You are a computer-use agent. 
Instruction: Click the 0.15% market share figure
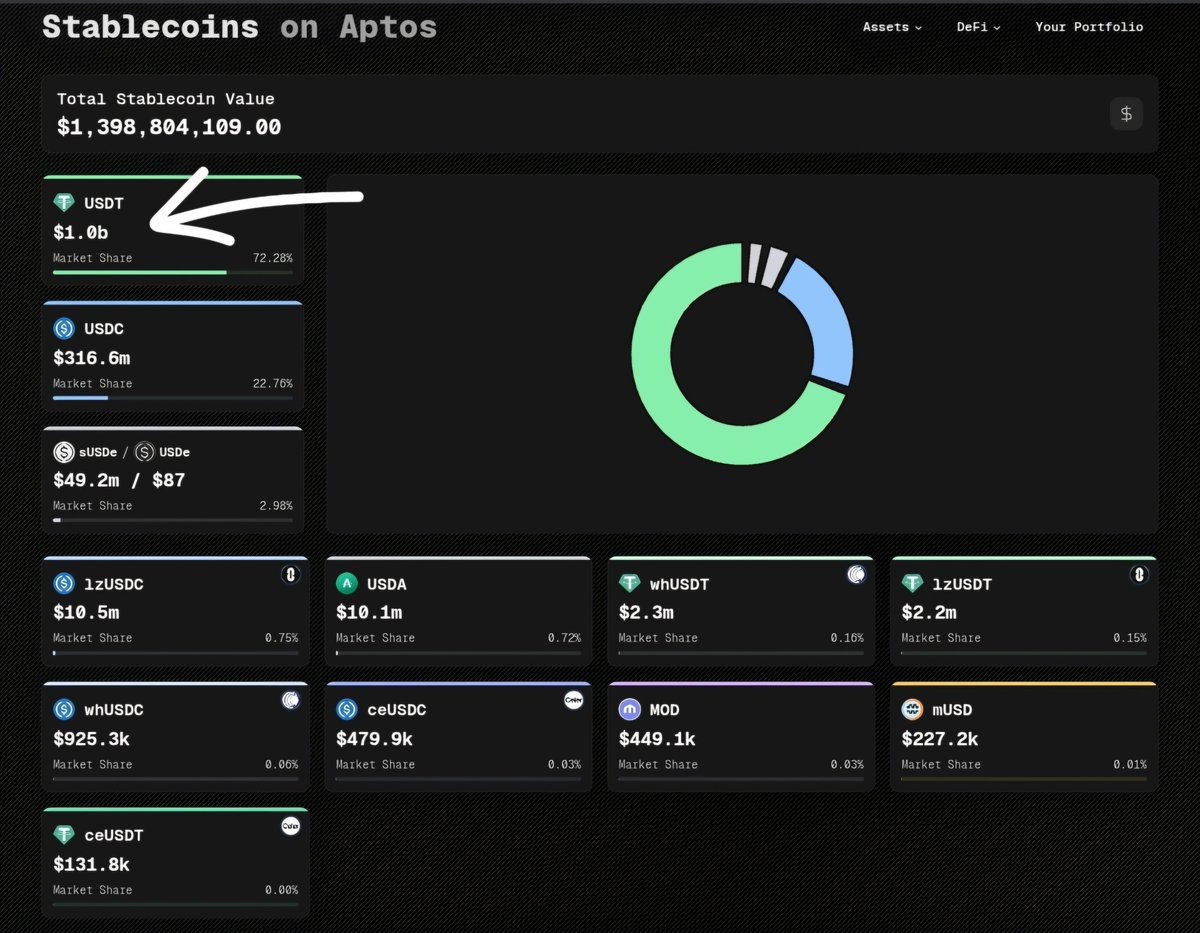click(1130, 638)
